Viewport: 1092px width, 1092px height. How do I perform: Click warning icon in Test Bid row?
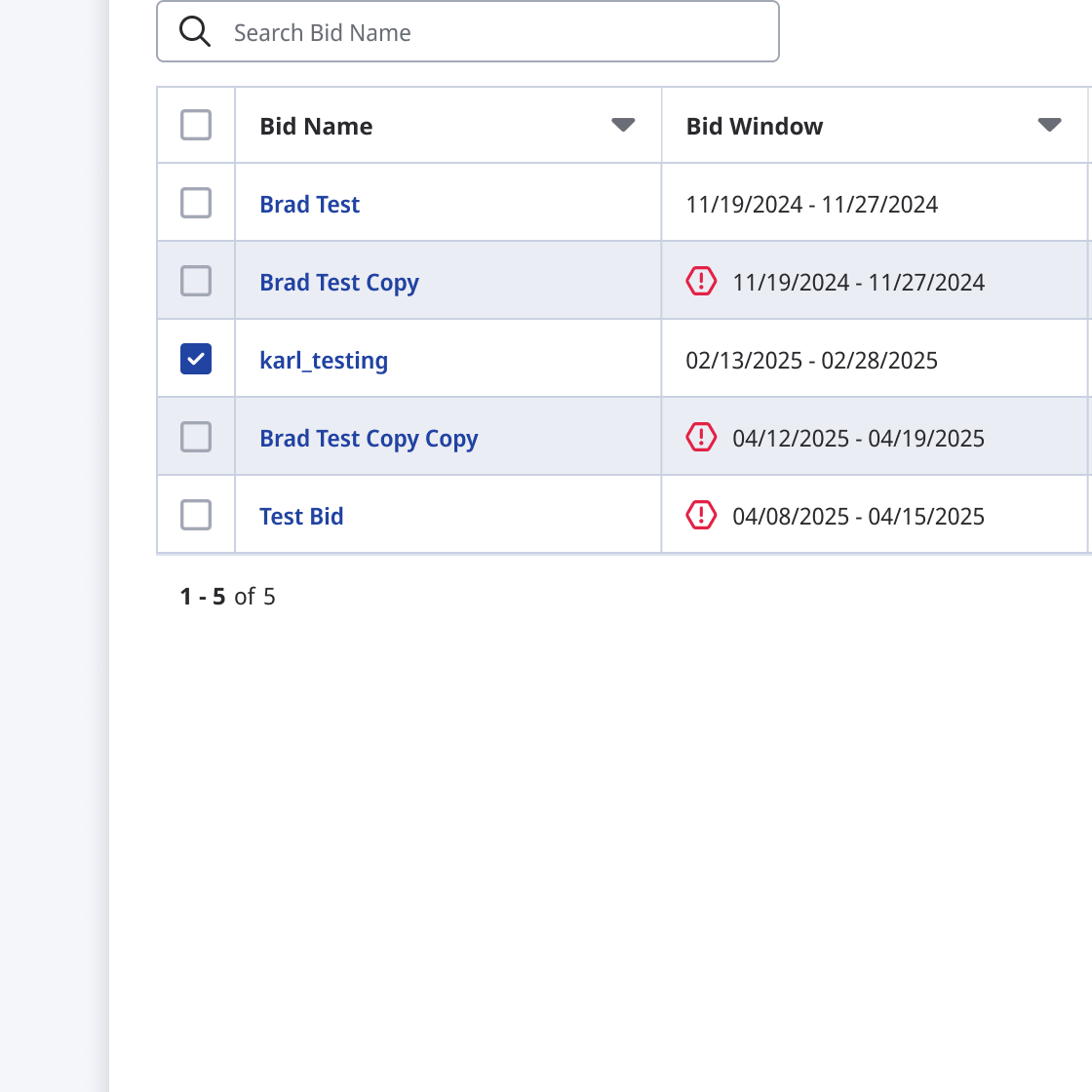tap(701, 516)
